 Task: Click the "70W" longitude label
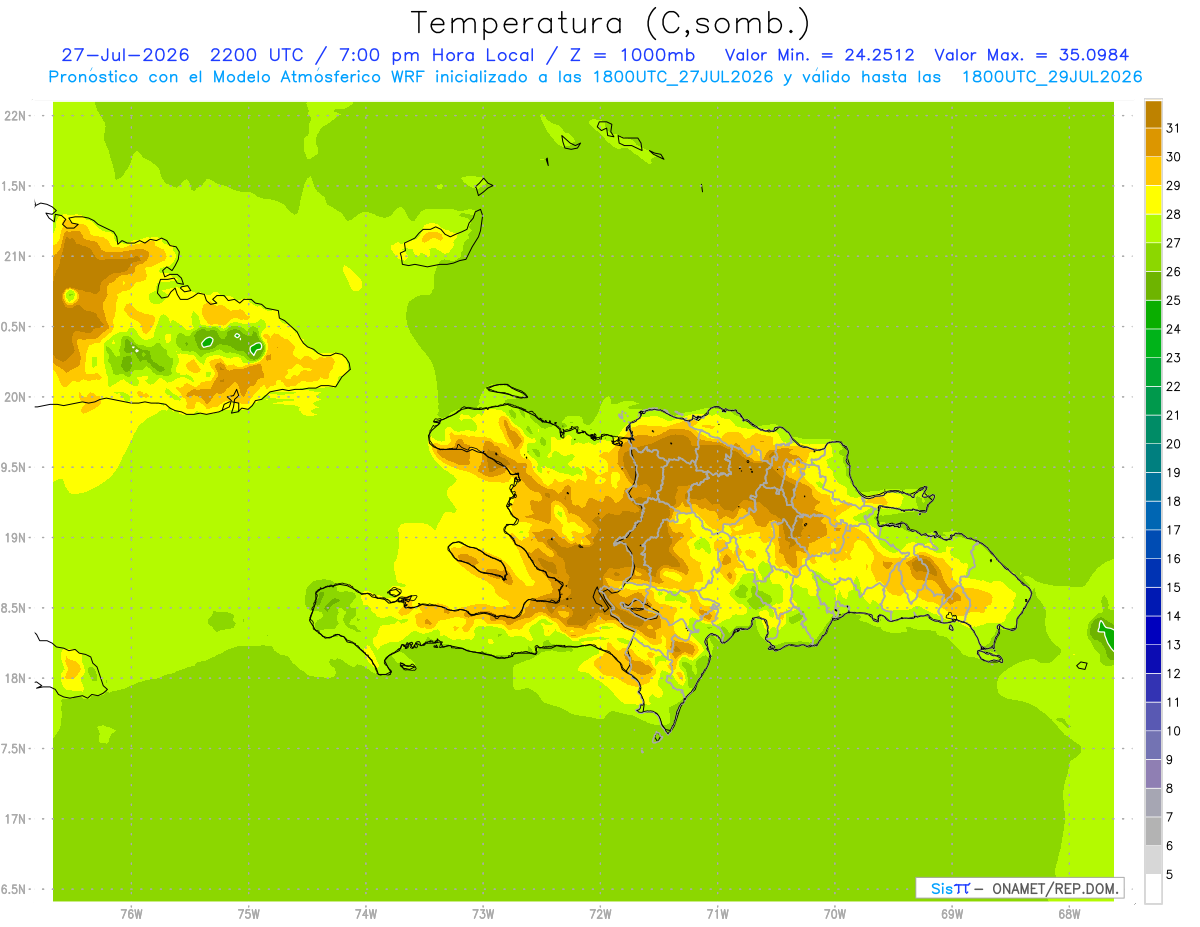point(835,913)
